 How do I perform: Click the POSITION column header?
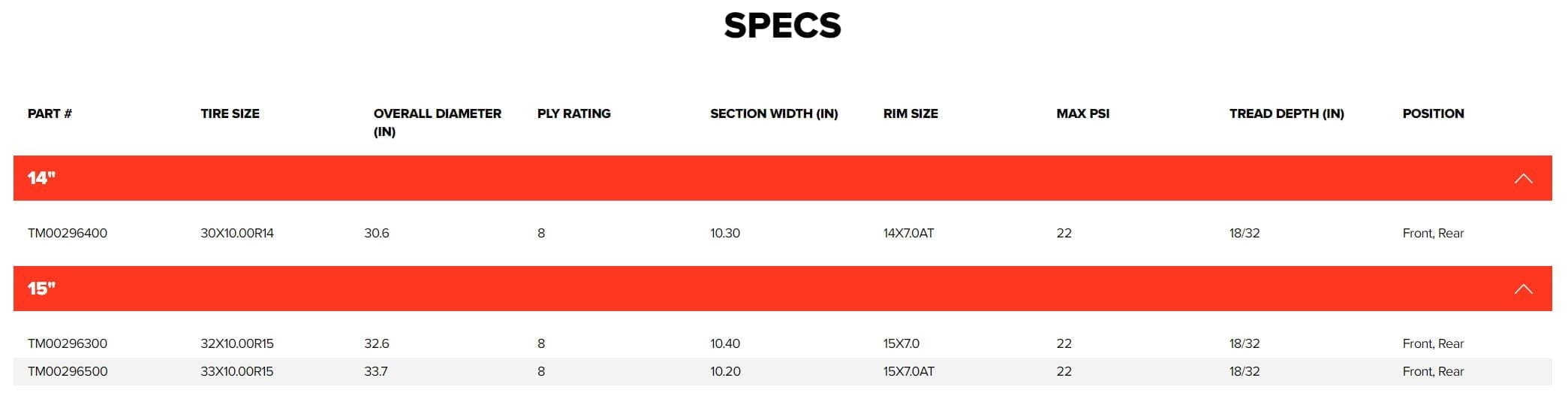pos(1433,113)
